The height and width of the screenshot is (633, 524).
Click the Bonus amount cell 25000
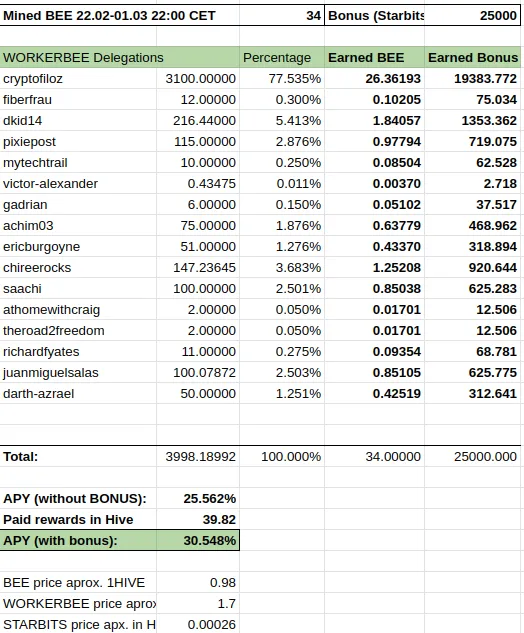pyautogui.click(x=472, y=15)
